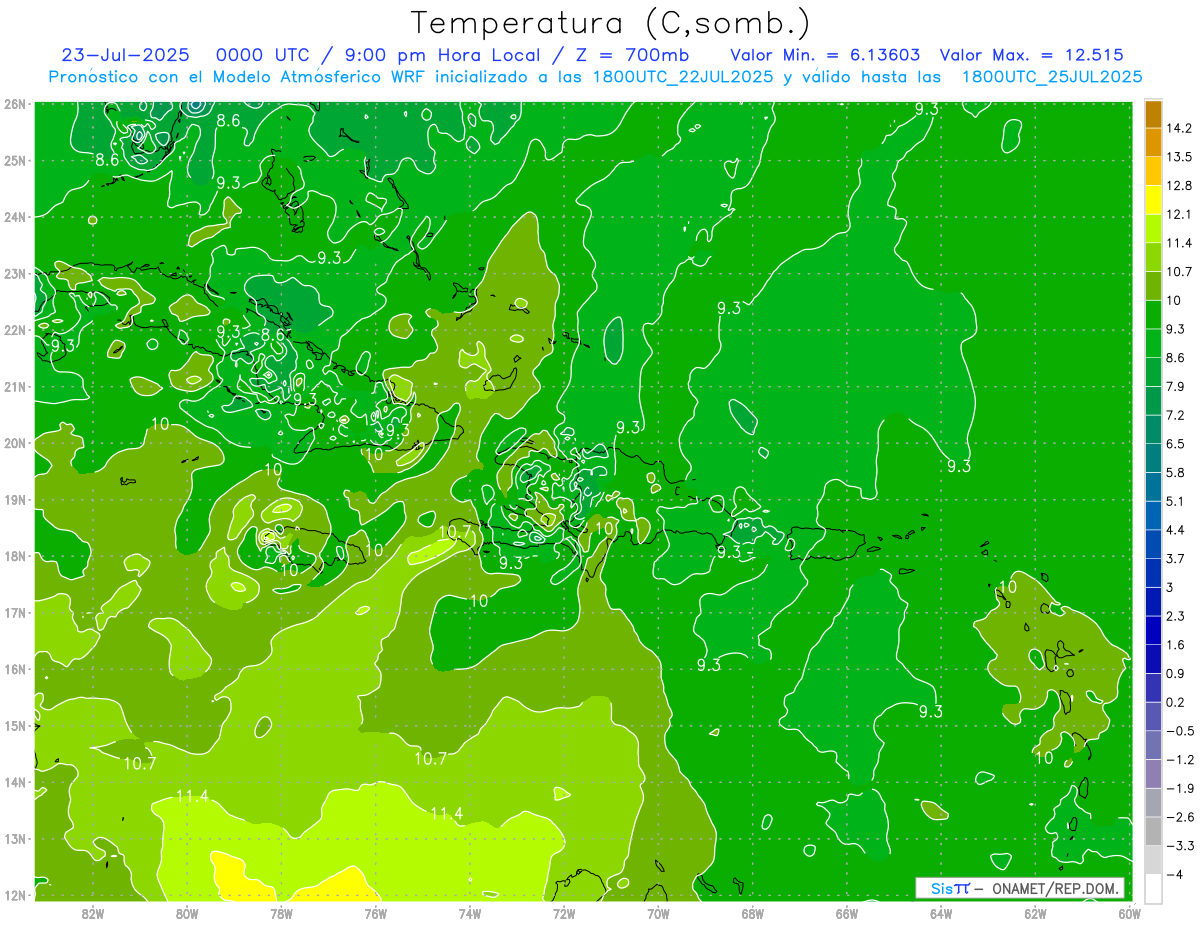Click the '2.3' colorbar legend value
1200x927 pixels.
point(1175,616)
